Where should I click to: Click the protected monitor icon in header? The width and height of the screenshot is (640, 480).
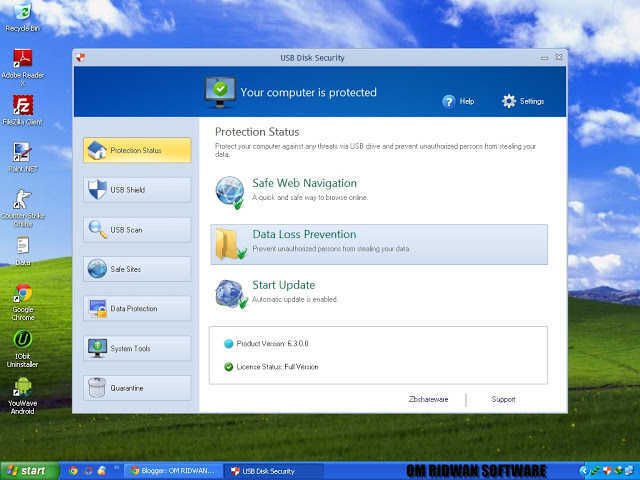coord(220,92)
